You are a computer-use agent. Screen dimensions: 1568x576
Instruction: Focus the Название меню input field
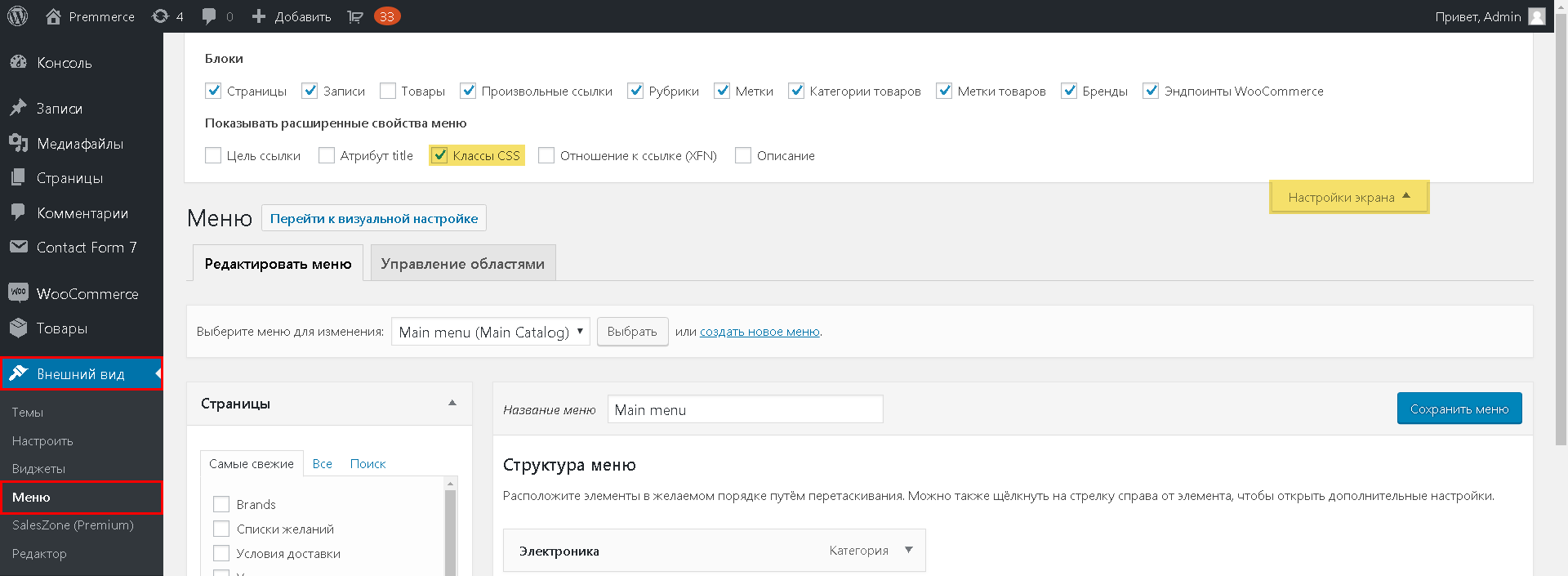coord(746,409)
